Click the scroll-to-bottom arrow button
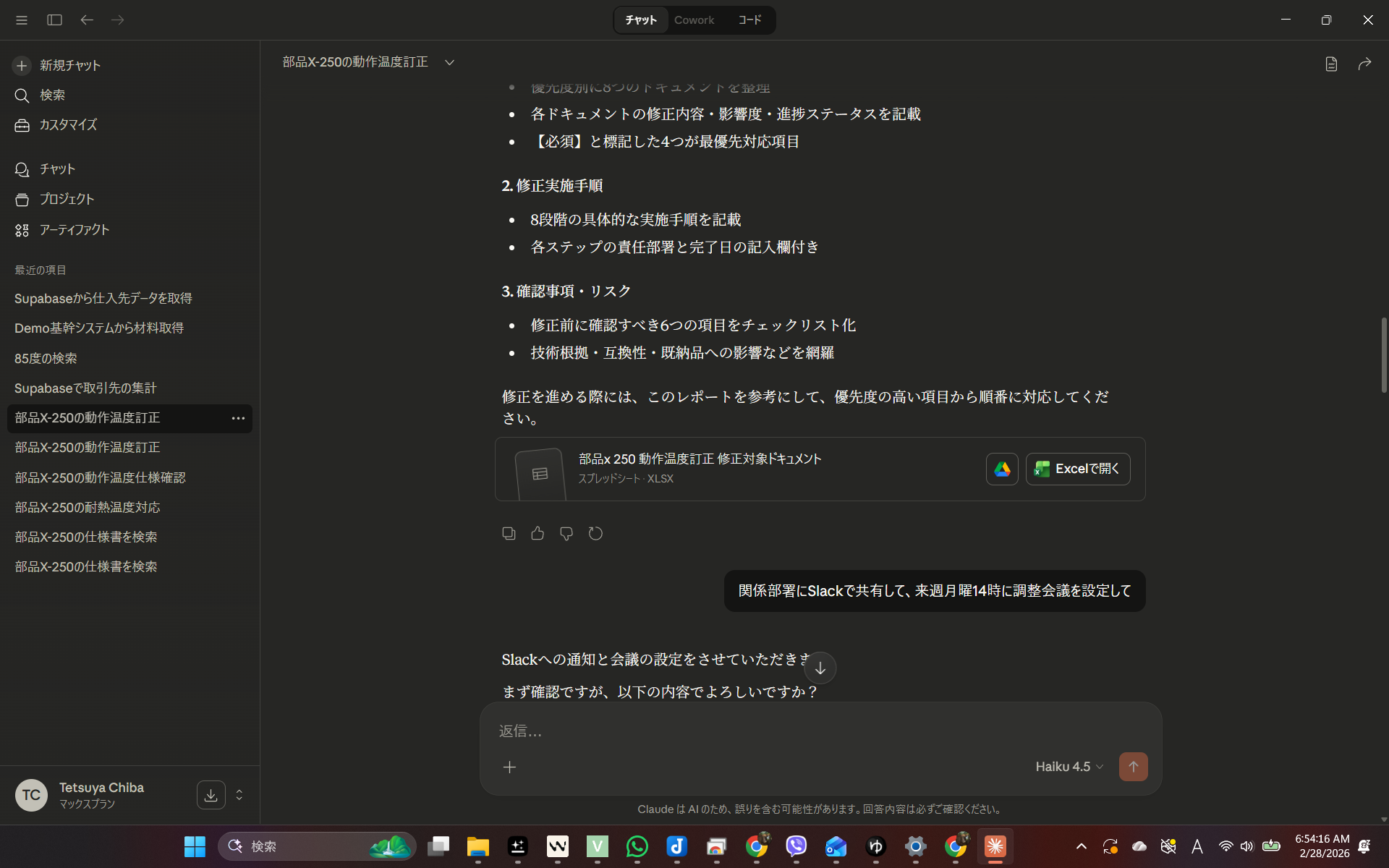The height and width of the screenshot is (868, 1389). [820, 668]
